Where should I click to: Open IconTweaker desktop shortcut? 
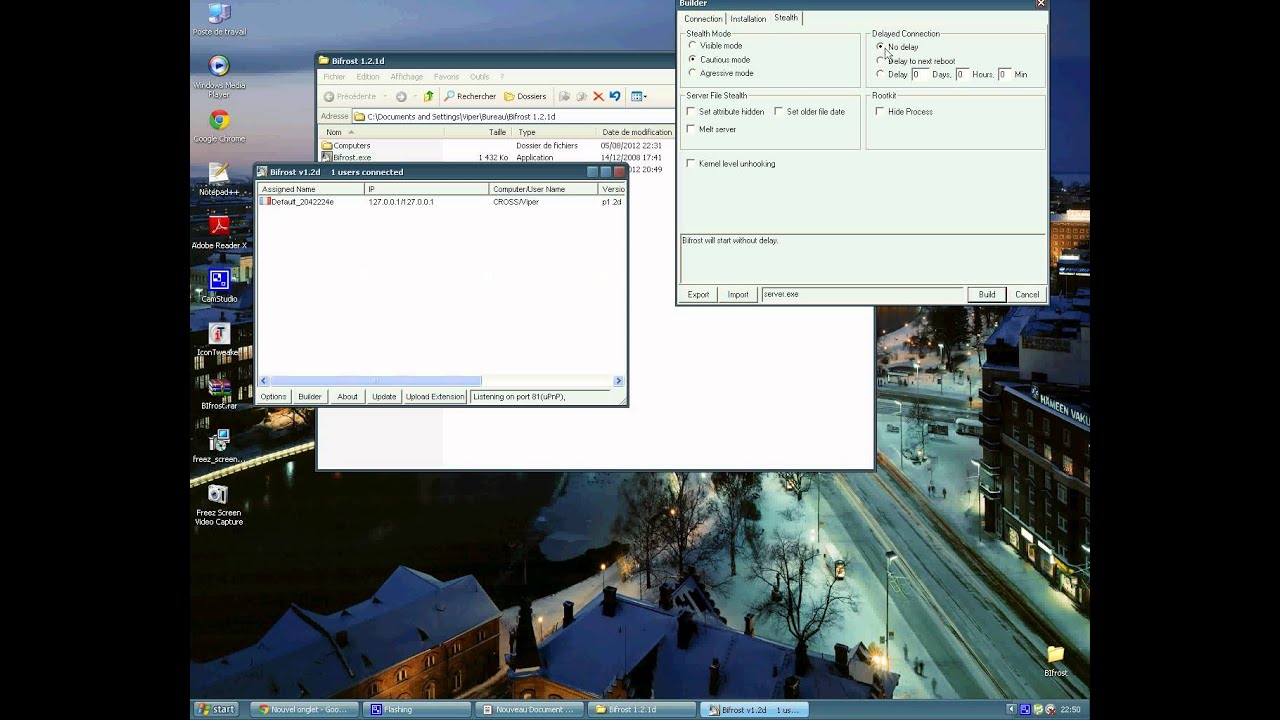point(219,340)
